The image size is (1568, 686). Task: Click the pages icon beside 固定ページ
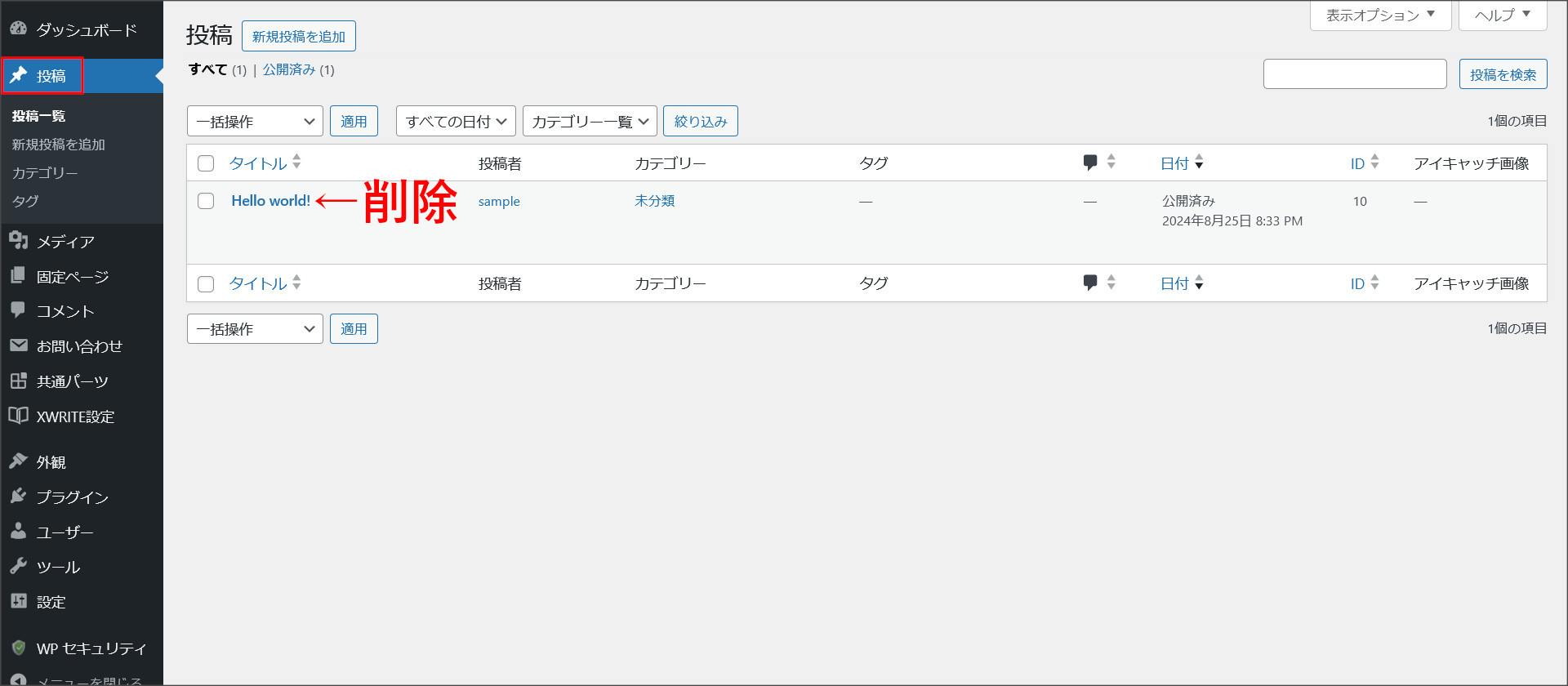[18, 276]
